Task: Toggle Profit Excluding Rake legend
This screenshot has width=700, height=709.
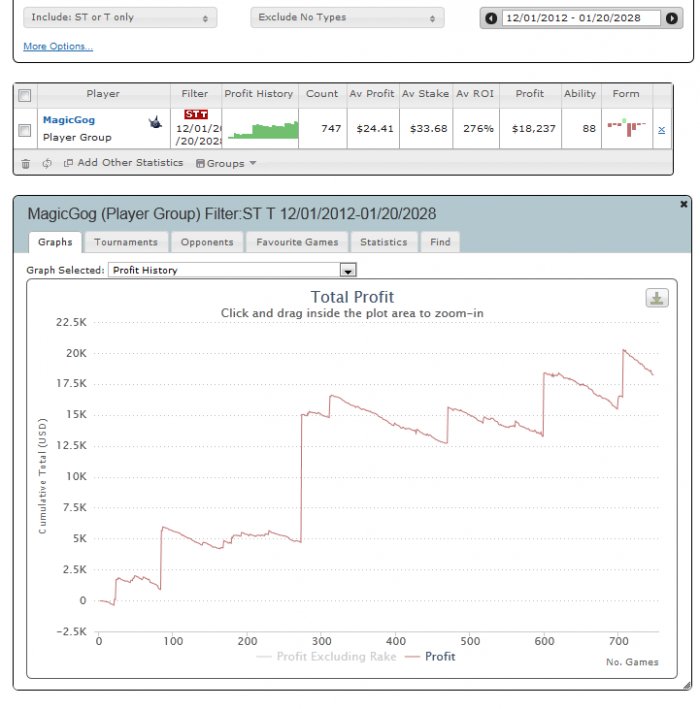Action: [326, 657]
